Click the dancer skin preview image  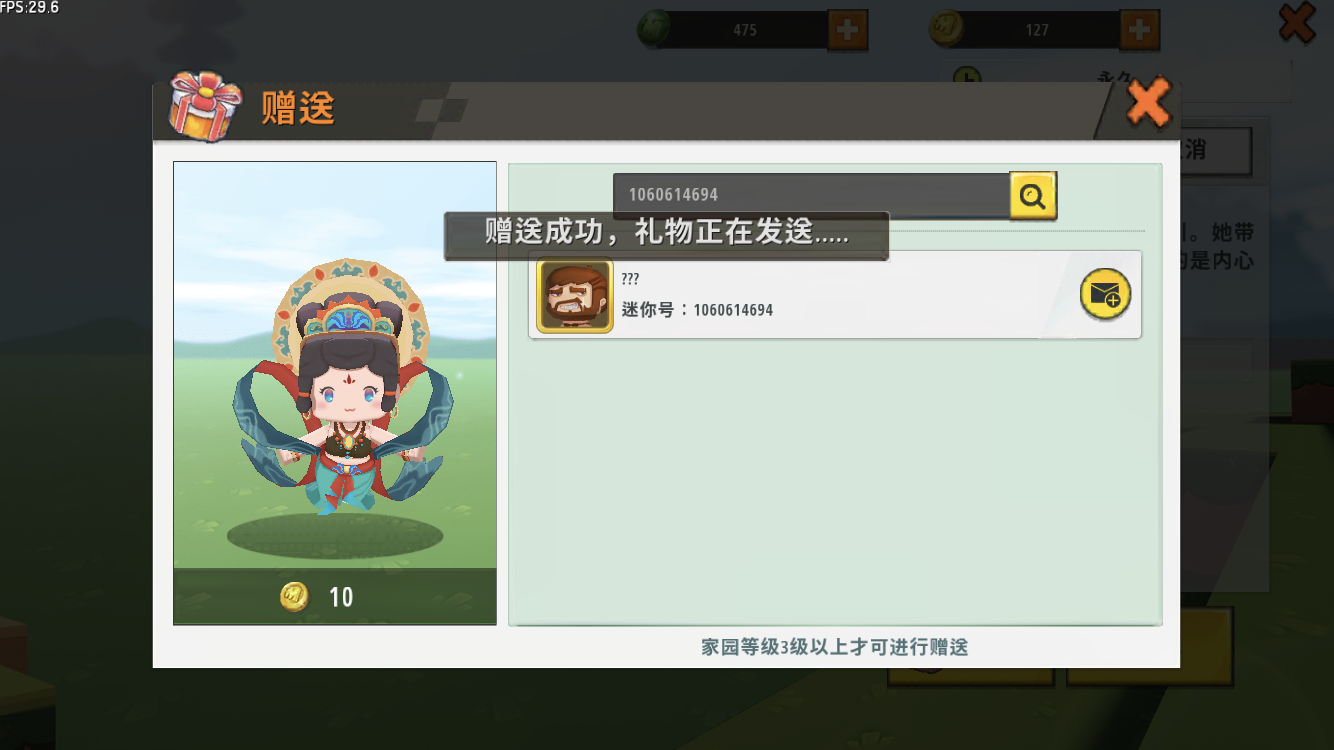(x=335, y=365)
